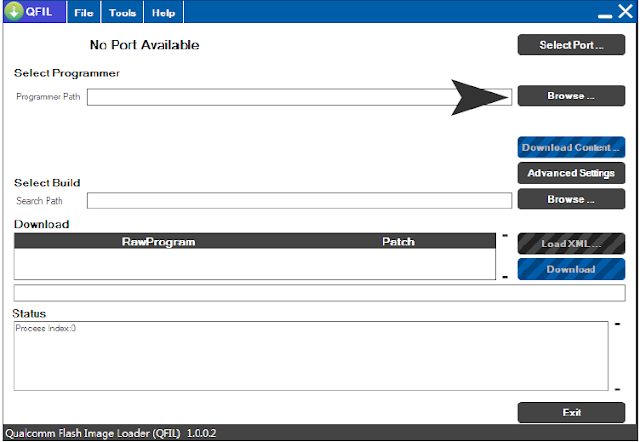Close the QFIL window
Screen dimensions: 640x442
624,12
